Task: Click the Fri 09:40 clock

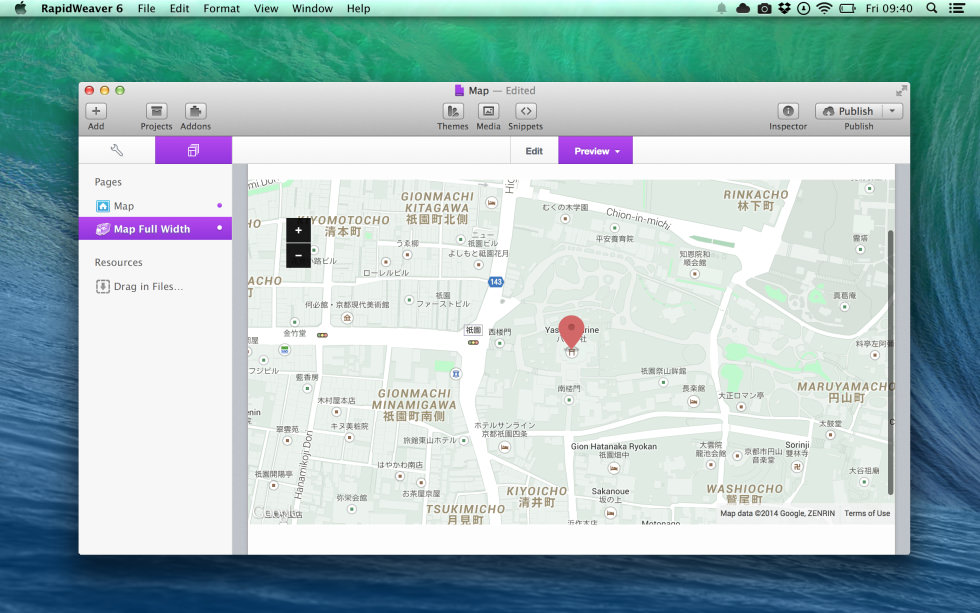Action: (889, 8)
